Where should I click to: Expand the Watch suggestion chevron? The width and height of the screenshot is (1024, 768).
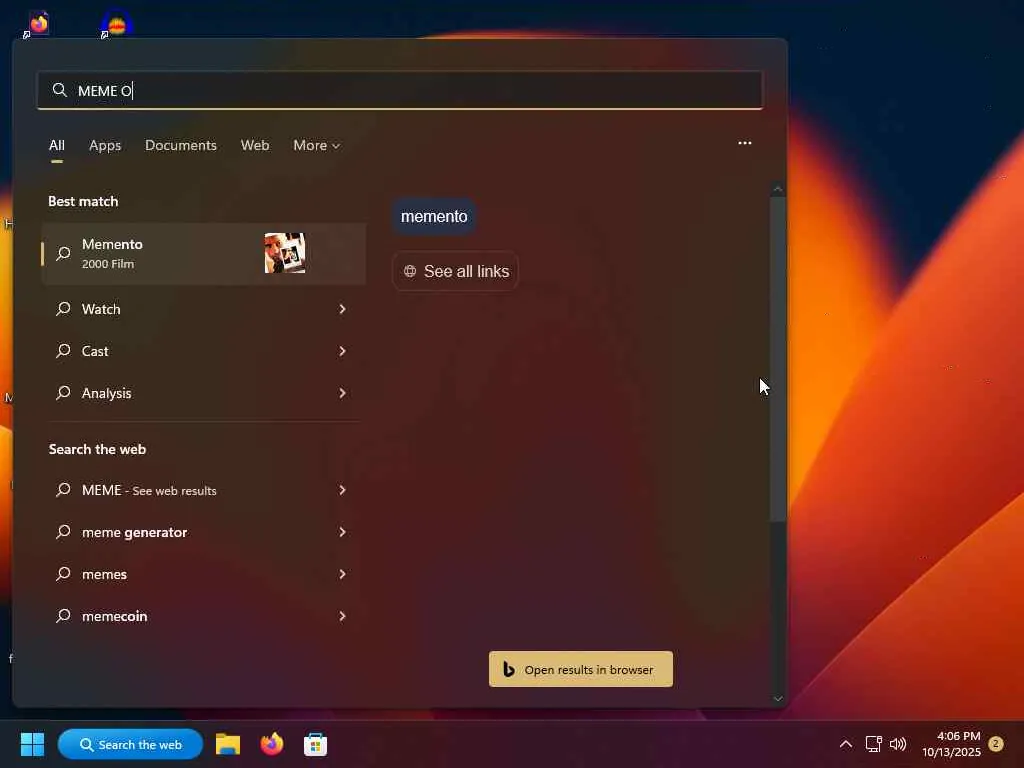click(342, 309)
